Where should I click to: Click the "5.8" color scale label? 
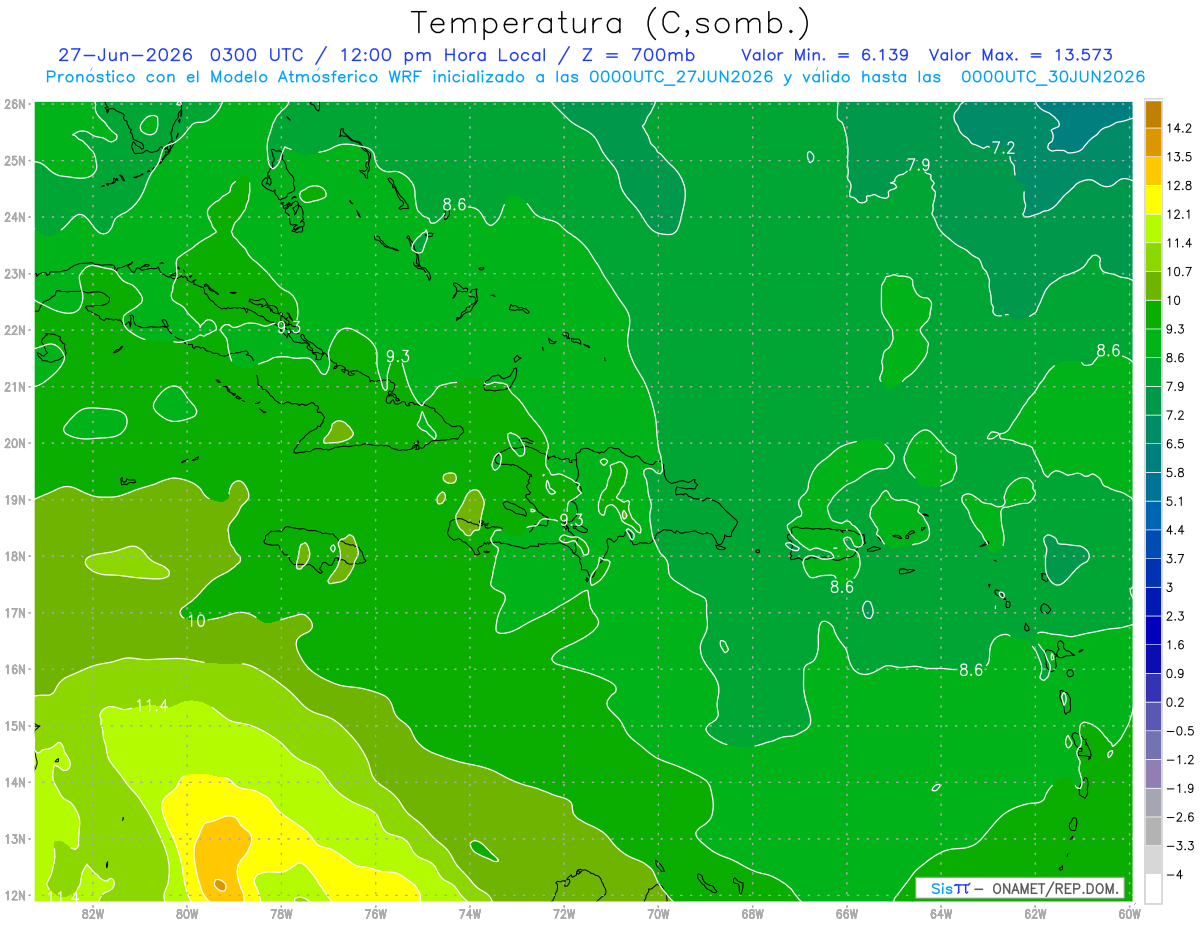(x=1176, y=473)
